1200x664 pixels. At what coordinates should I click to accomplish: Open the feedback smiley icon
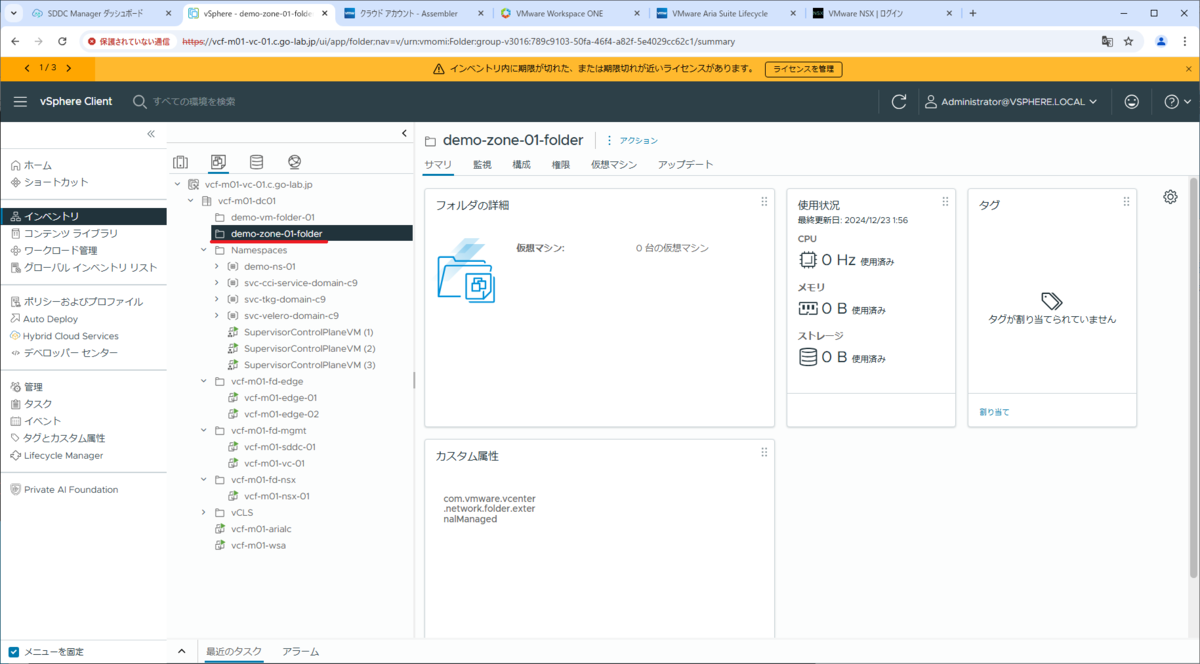pos(1132,102)
